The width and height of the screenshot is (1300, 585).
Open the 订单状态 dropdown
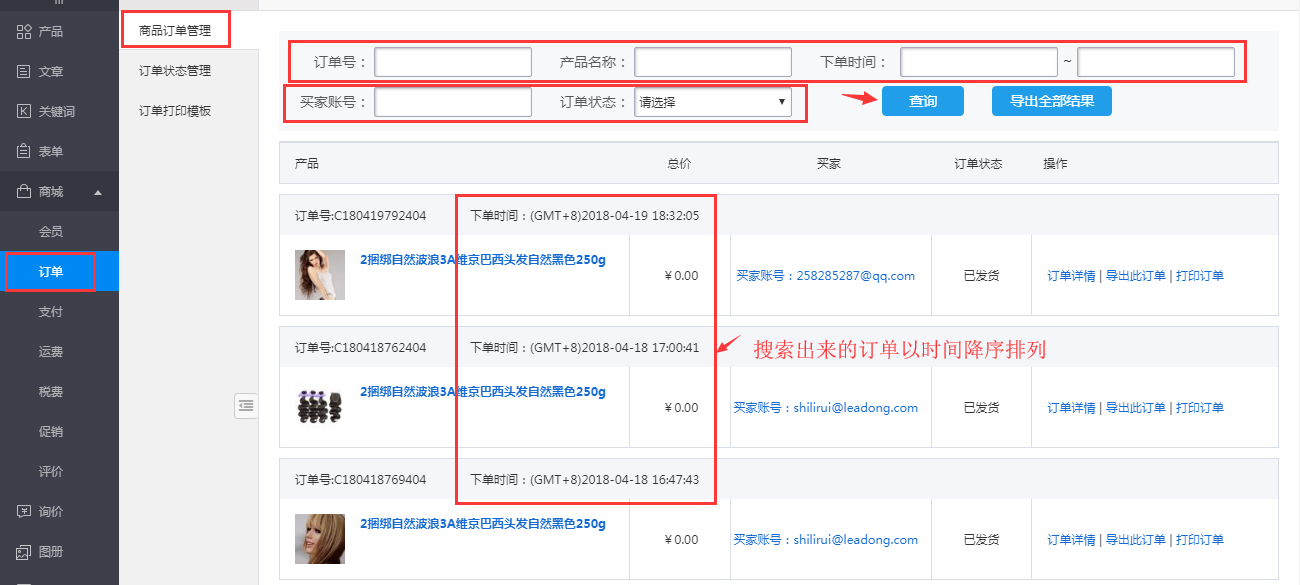[x=712, y=102]
